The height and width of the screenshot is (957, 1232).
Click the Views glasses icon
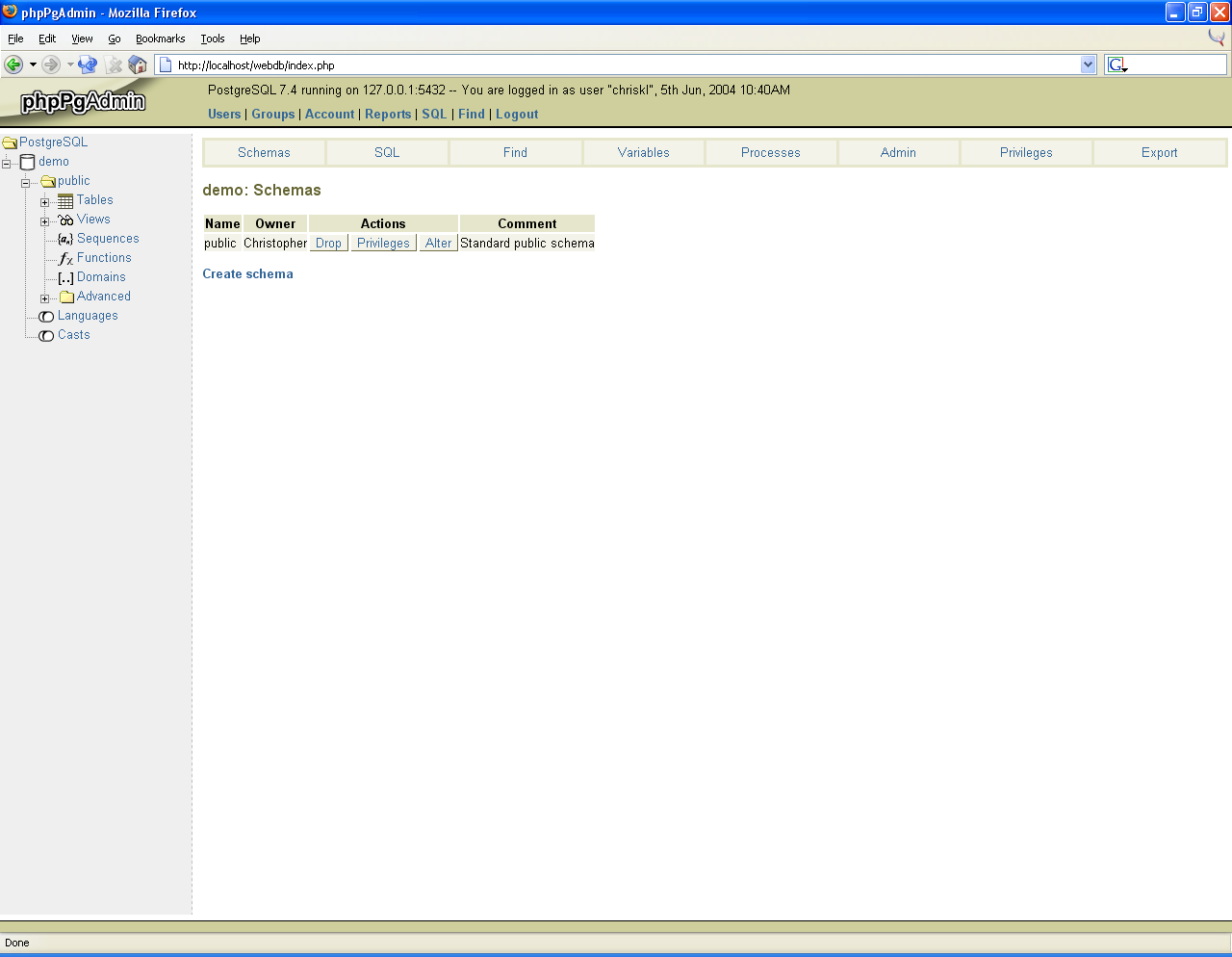[65, 220]
